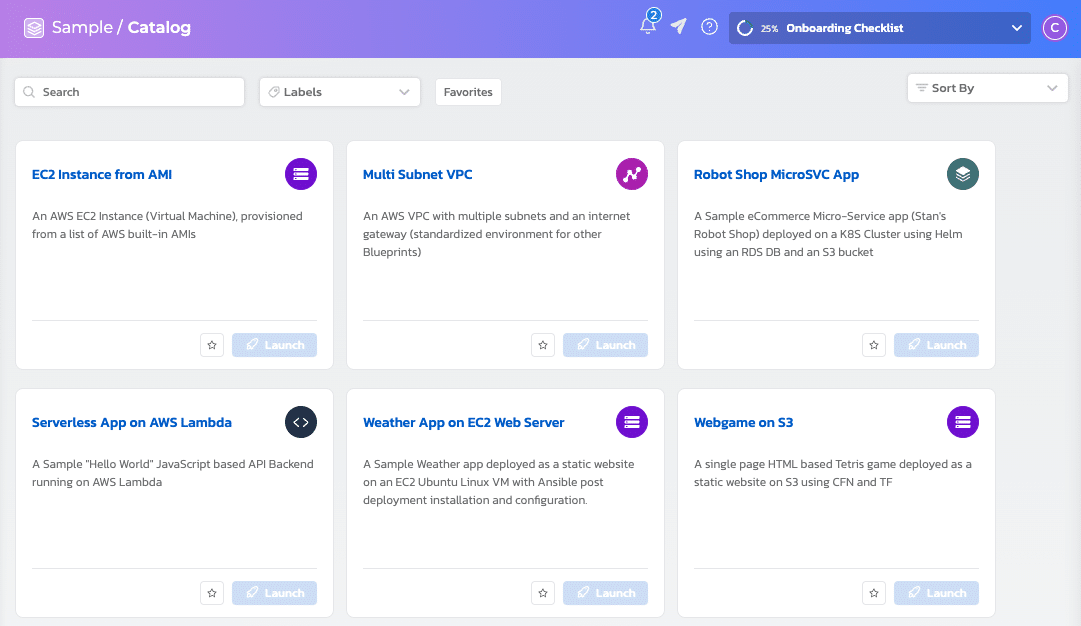The width and height of the screenshot is (1081, 626).
Task: Click the Labels tag icon
Action: pyautogui.click(x=274, y=92)
